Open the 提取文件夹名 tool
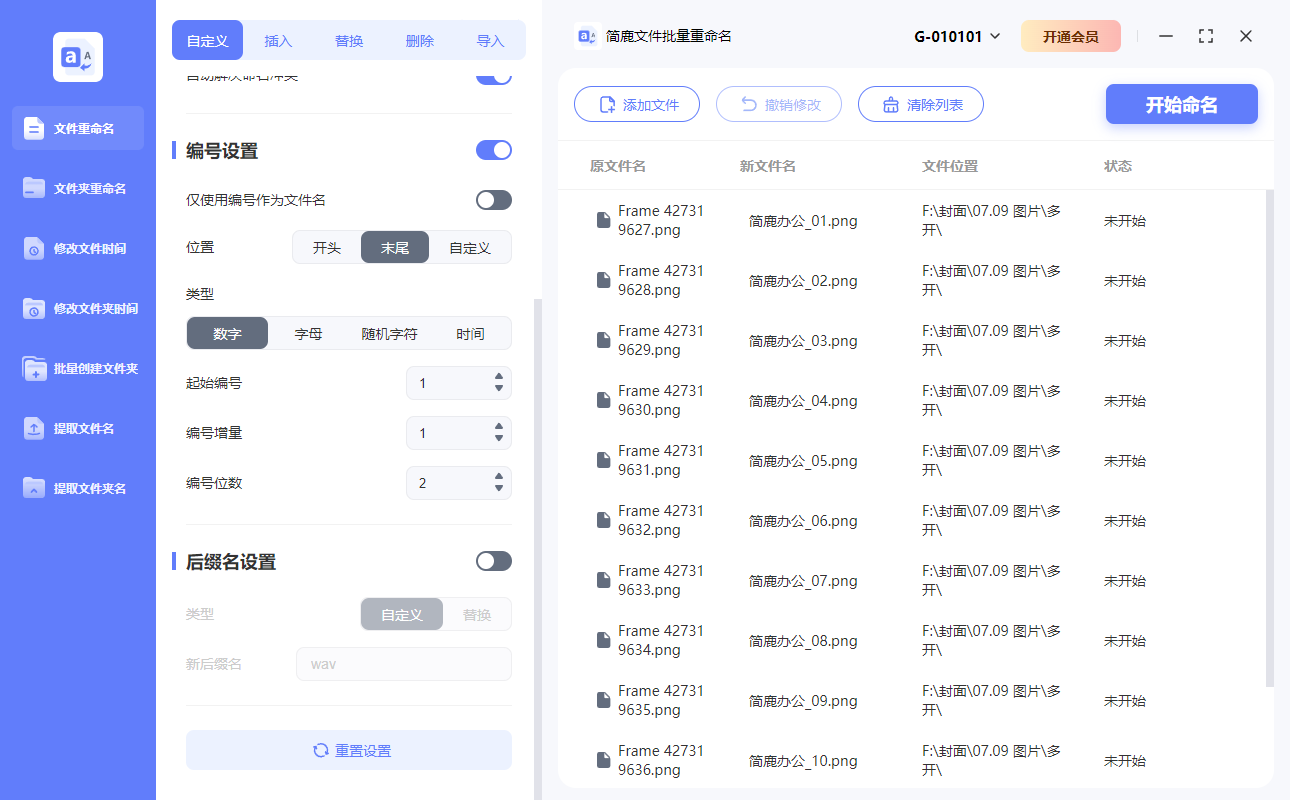1290x800 pixels. (77, 488)
